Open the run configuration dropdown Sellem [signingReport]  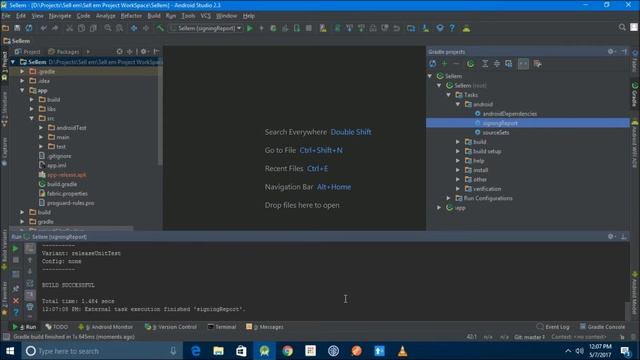click(207, 28)
